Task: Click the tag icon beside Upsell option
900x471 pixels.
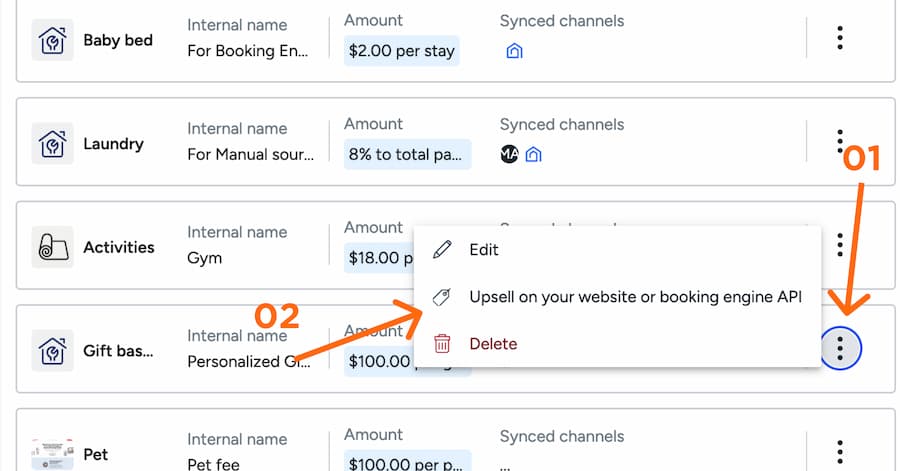Action: click(442, 297)
